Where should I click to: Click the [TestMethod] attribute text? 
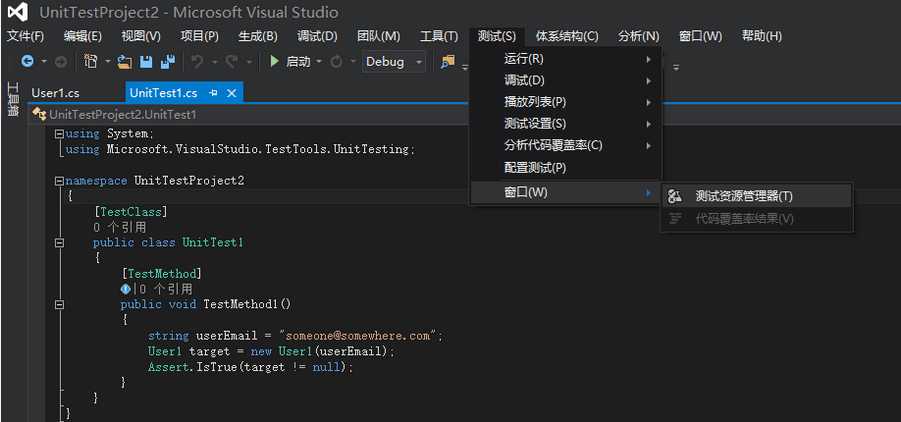pyautogui.click(x=161, y=274)
